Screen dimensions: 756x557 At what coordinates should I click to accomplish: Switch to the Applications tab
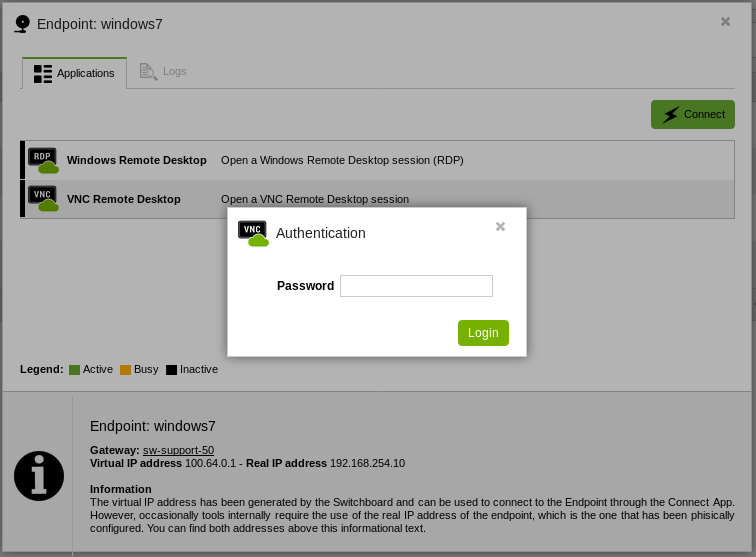[x=75, y=73]
